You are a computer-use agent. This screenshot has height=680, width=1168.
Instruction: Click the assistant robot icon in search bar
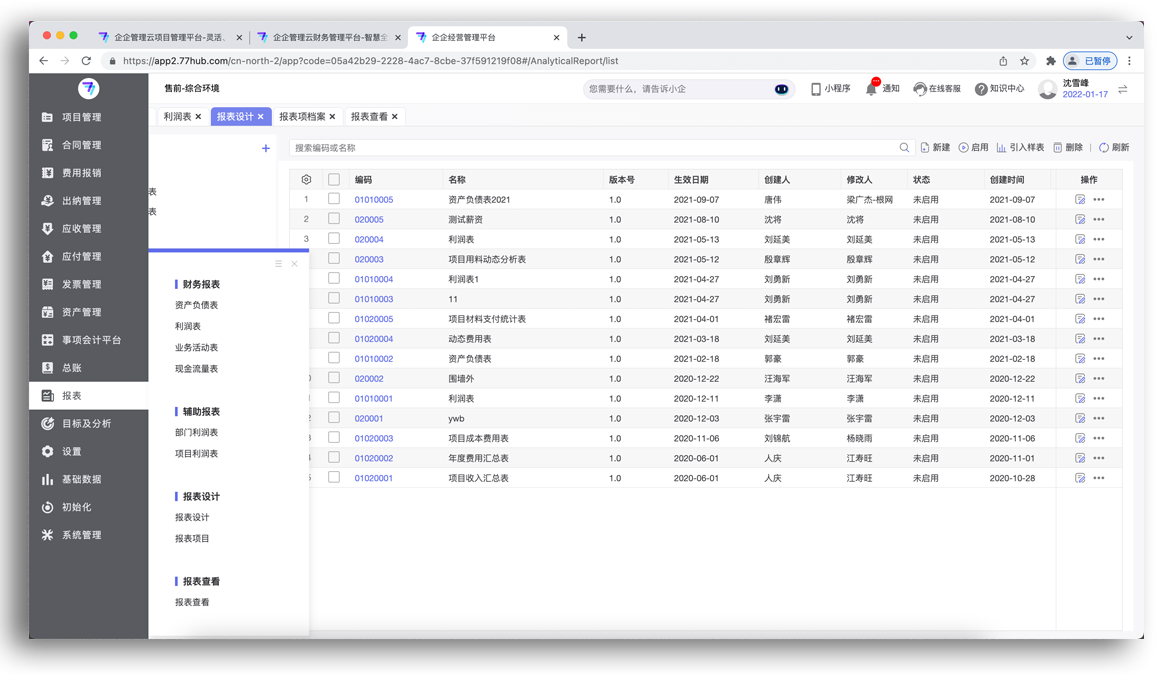point(781,89)
